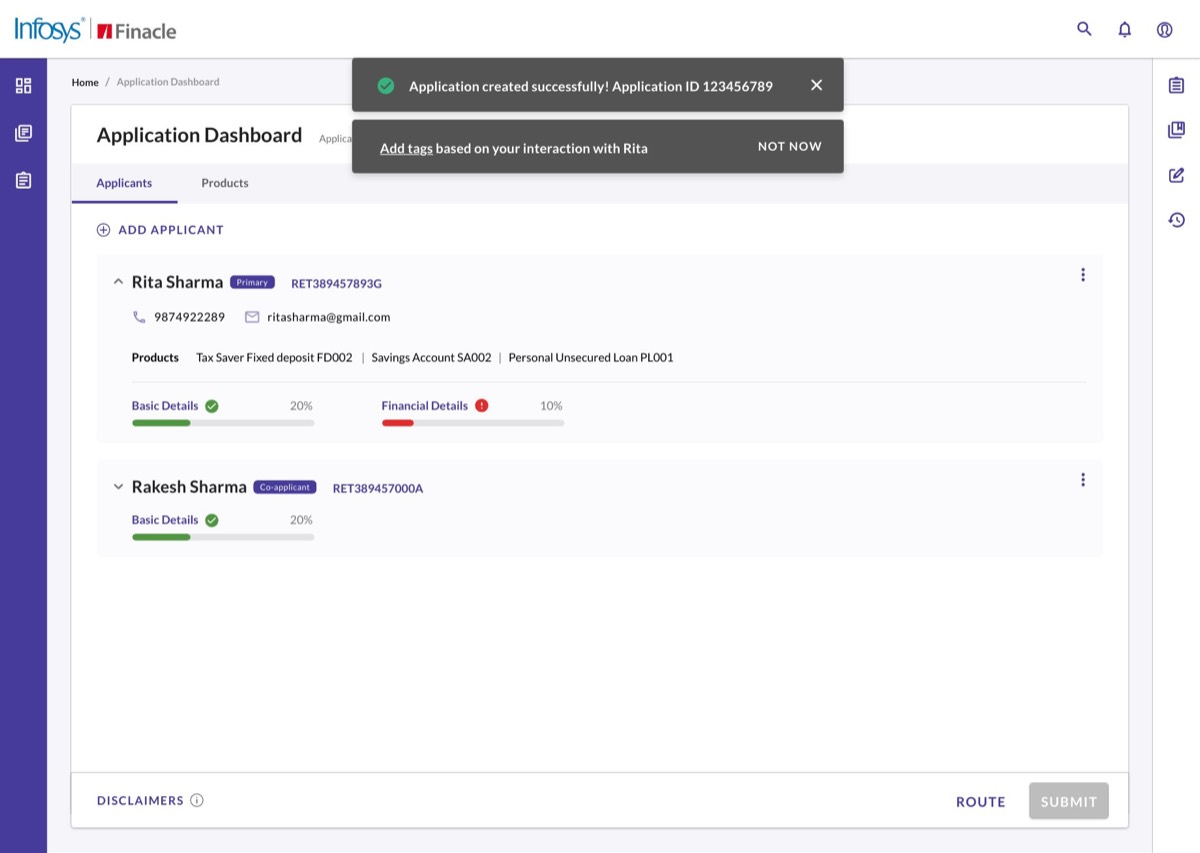Viewport: 1200px width, 853px height.
Task: Open Rakesh Sharma's three-dot options menu
Action: (x=1082, y=480)
